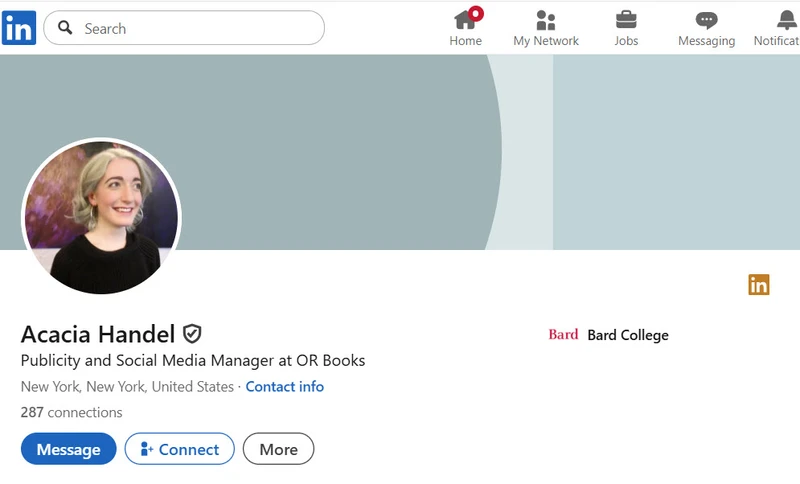
Task: Click the LinkedIn logo
Action: pyautogui.click(x=19, y=28)
